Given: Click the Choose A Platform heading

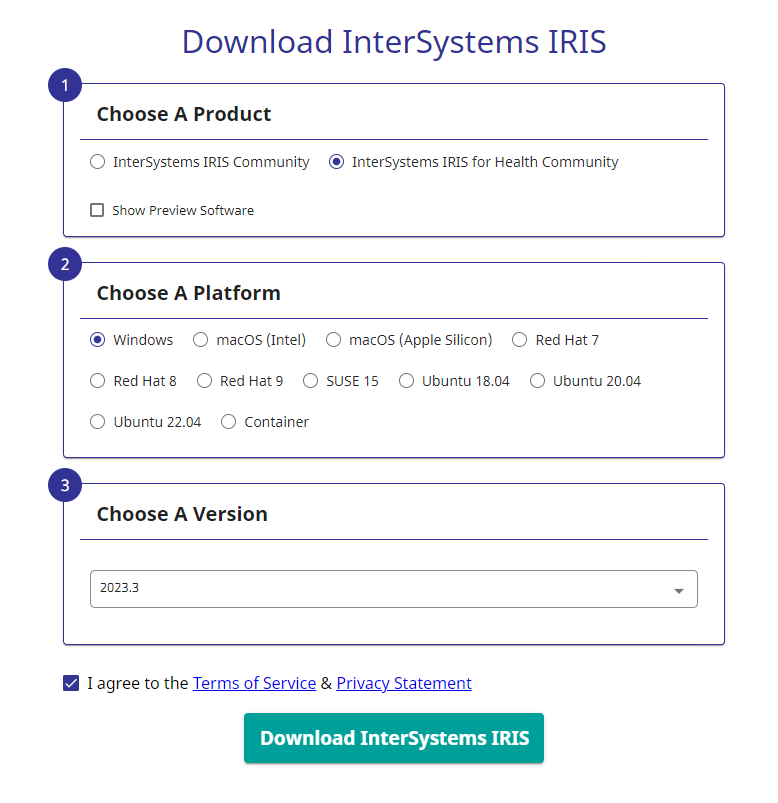Looking at the screenshot, I should pos(188,293).
